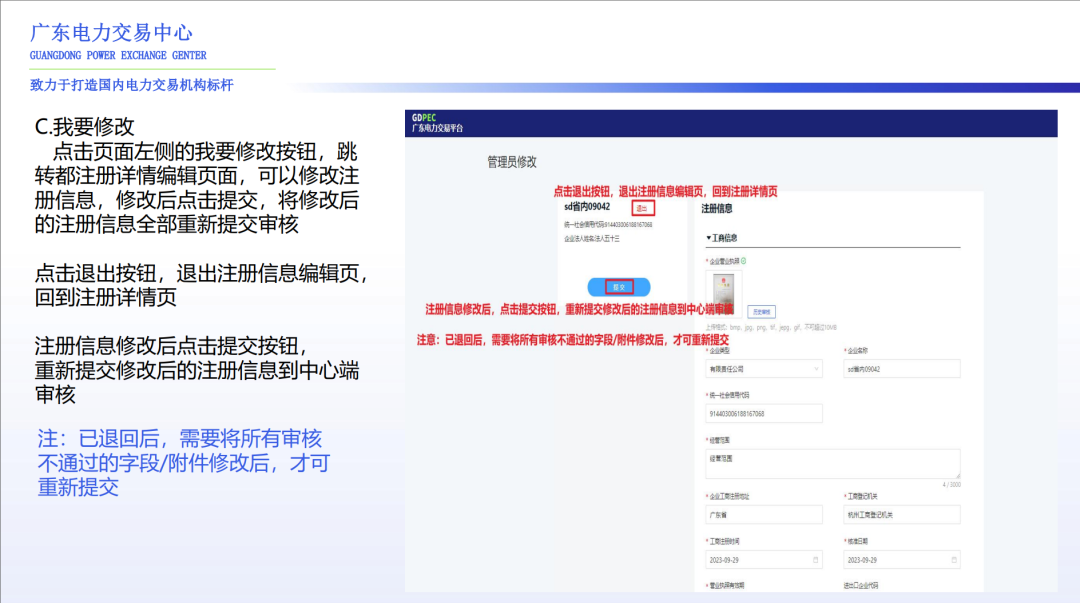The width and height of the screenshot is (1080, 603).
Task: Click the 企业名称 input showing sd省内09042
Action: (x=902, y=369)
